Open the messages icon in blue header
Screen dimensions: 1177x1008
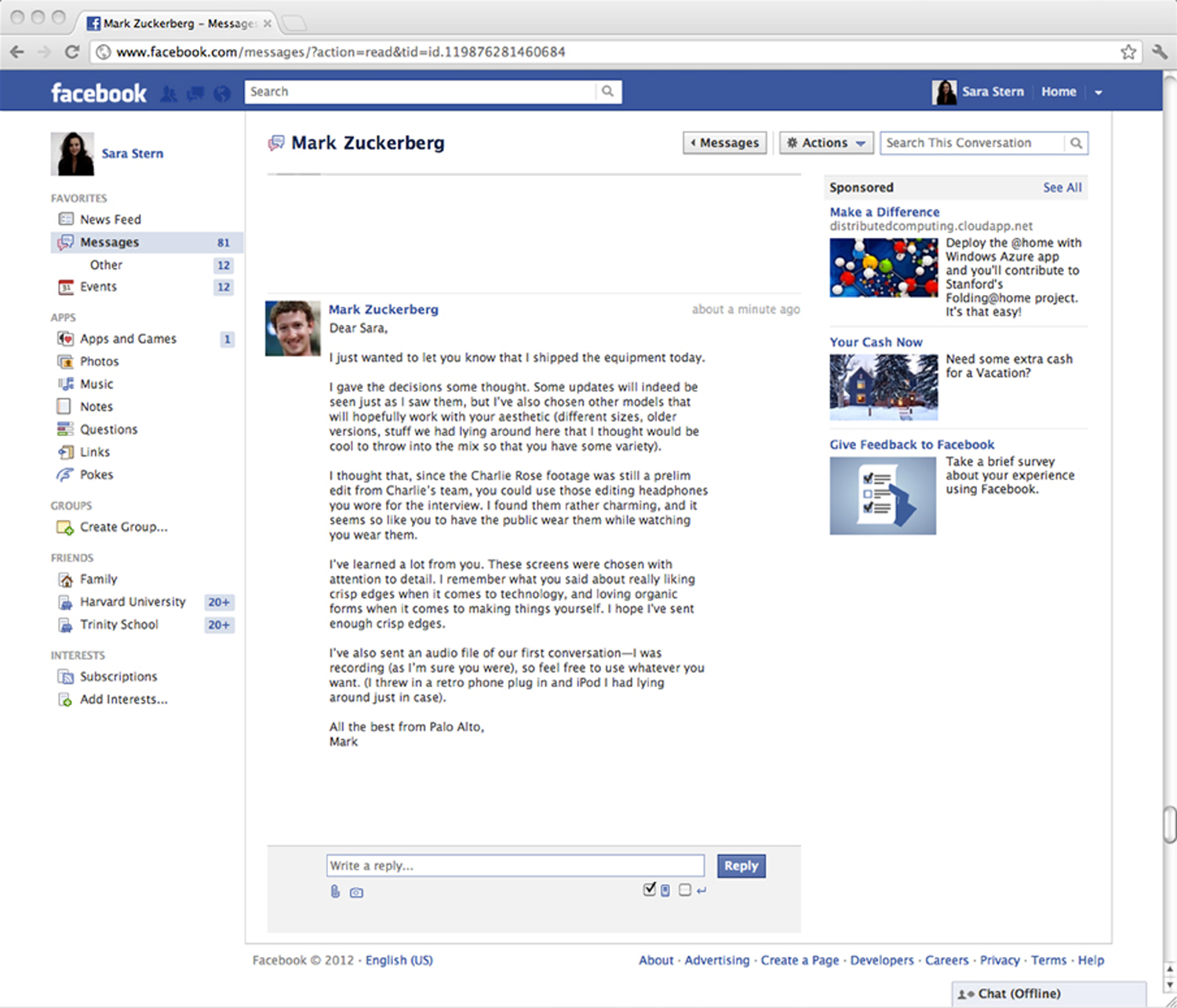coord(195,93)
